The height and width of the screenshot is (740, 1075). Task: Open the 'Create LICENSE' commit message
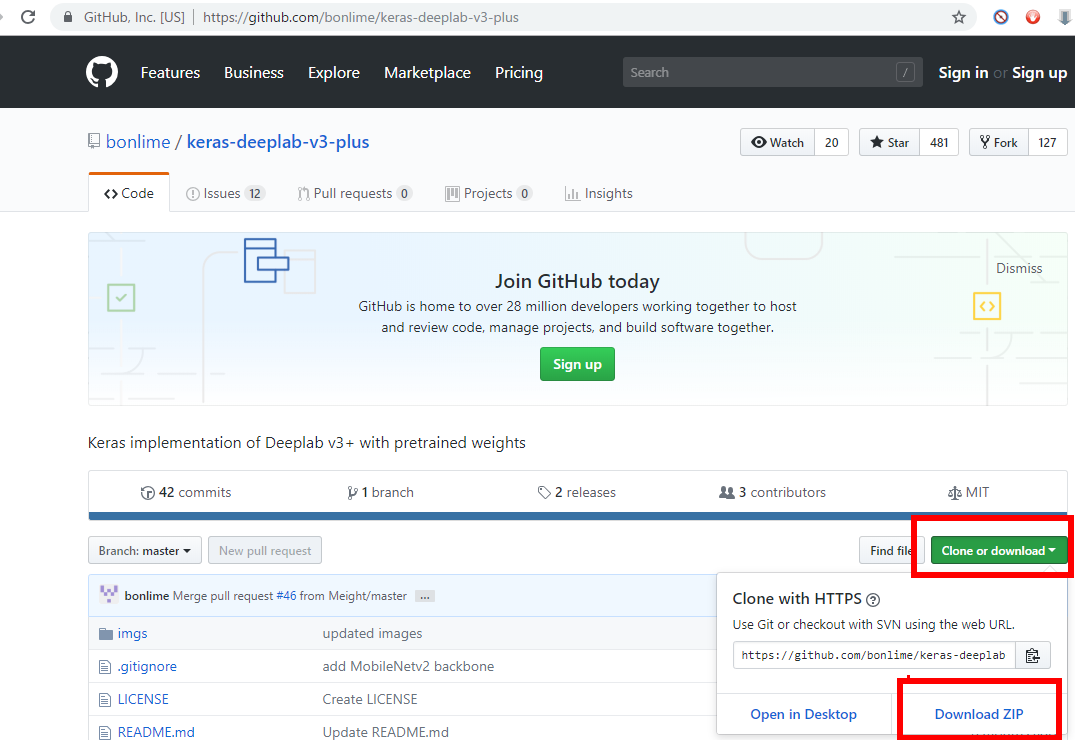[370, 700]
